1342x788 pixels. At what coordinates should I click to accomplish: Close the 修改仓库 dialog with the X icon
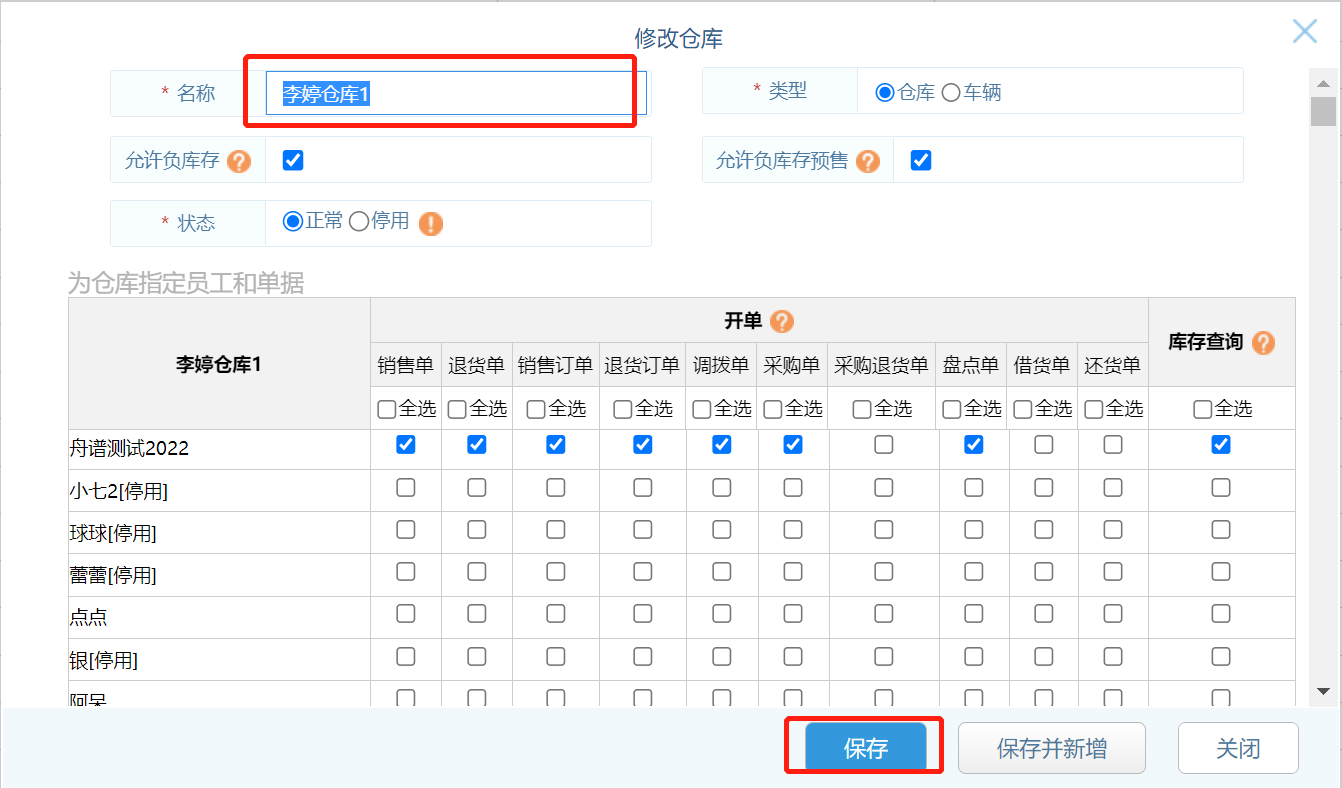pos(1305,31)
